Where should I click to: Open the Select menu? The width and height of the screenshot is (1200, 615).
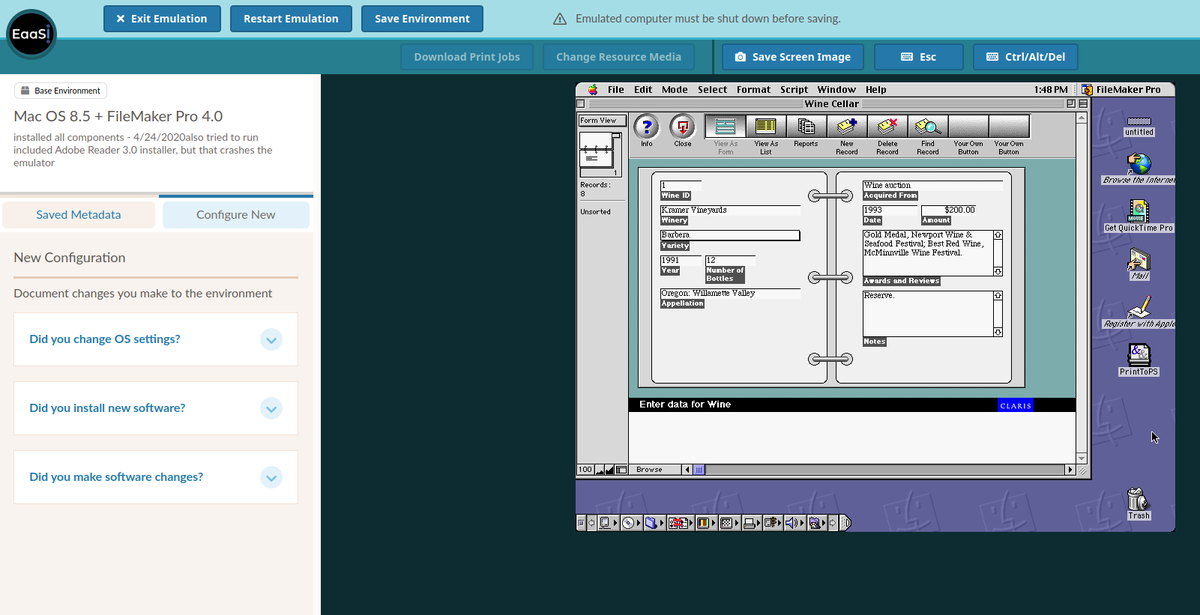click(713, 89)
